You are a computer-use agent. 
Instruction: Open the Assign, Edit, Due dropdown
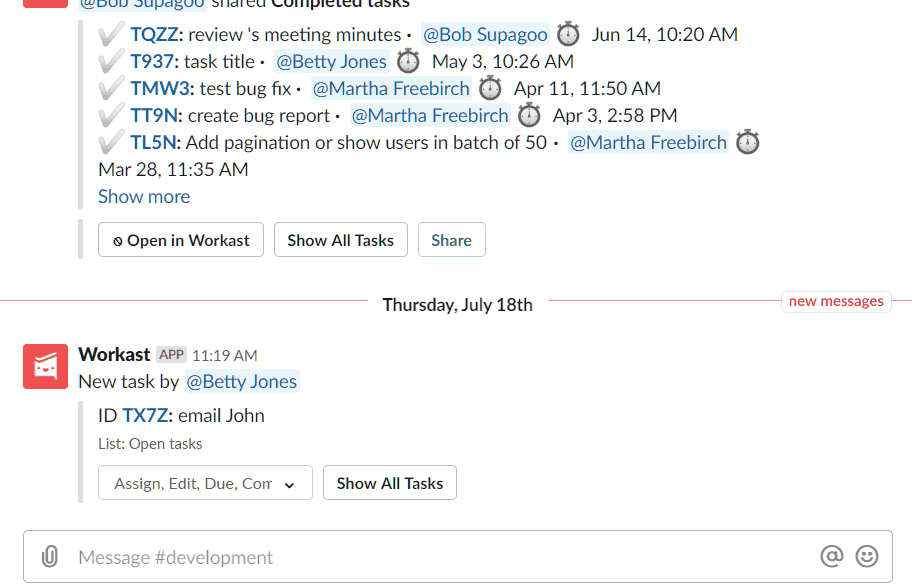click(x=205, y=482)
